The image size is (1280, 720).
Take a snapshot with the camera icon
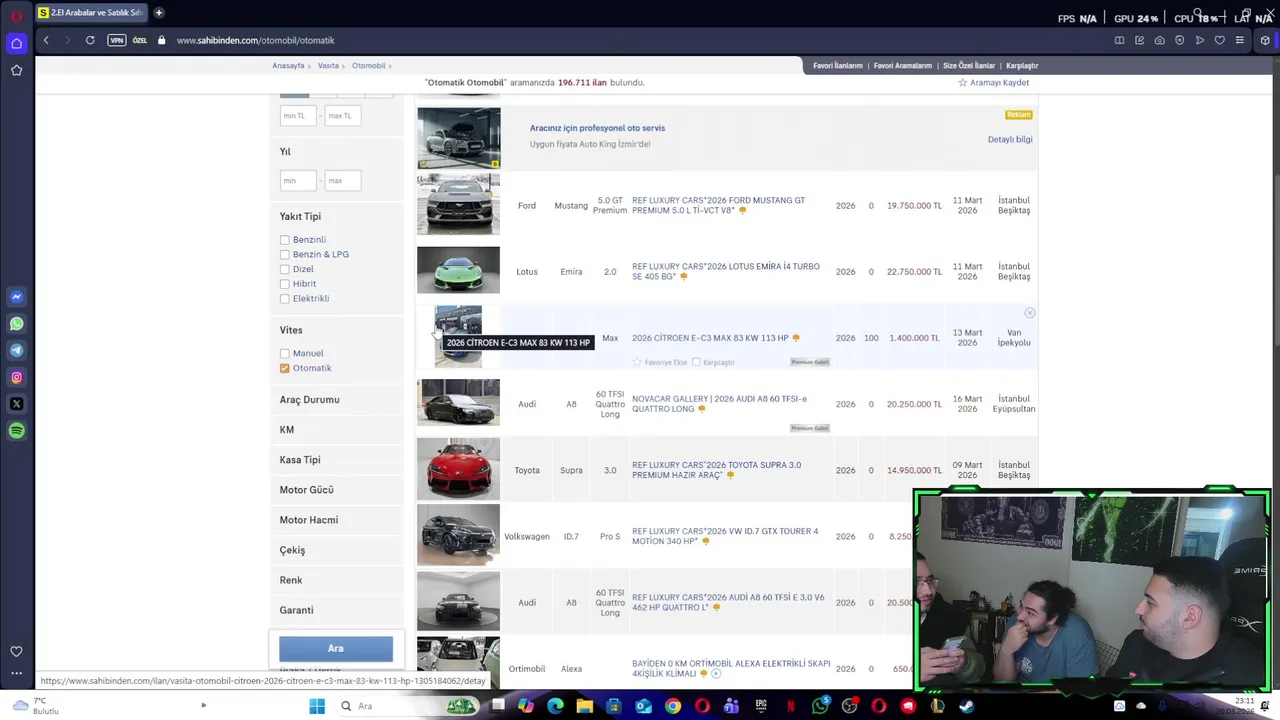[1159, 40]
